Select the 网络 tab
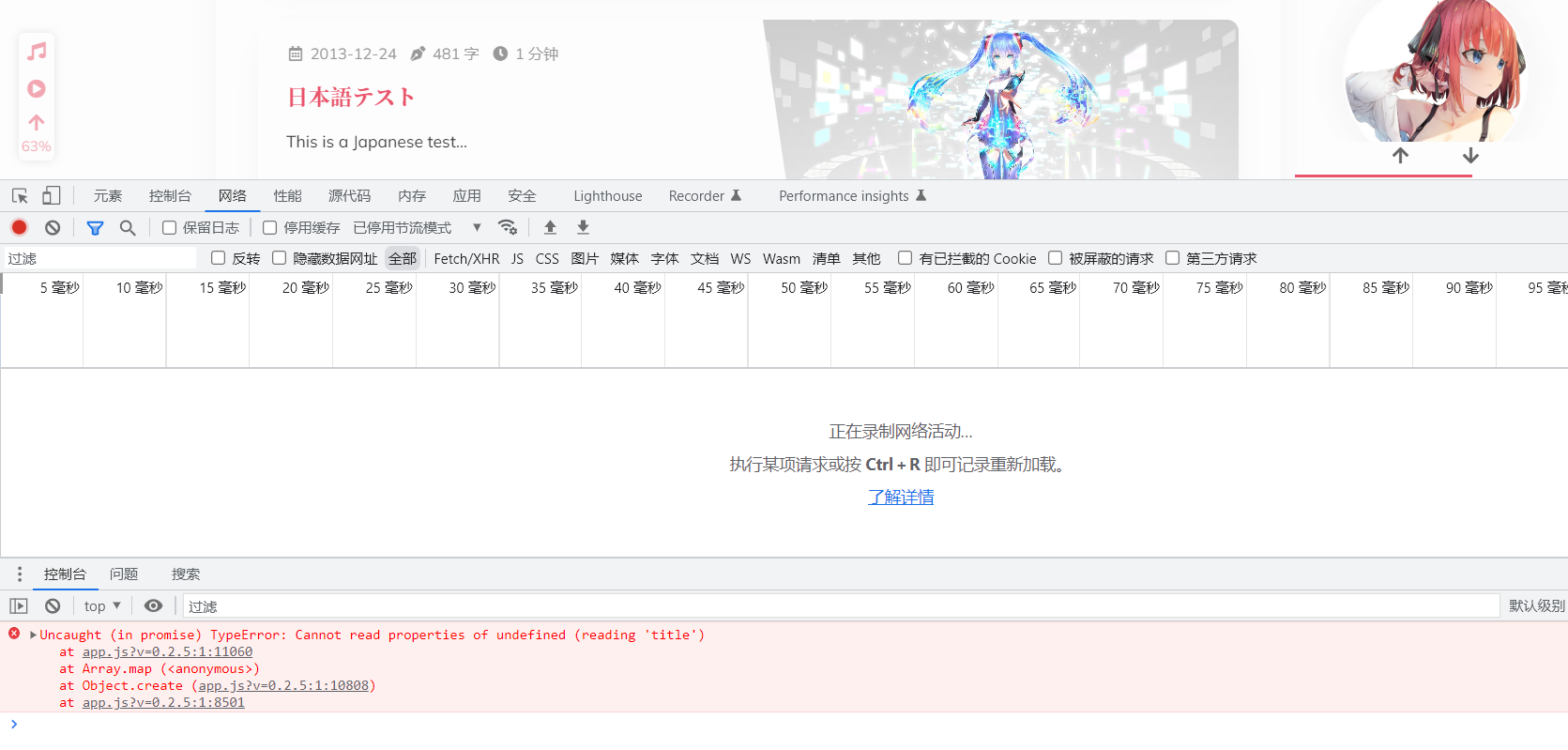 (x=233, y=195)
